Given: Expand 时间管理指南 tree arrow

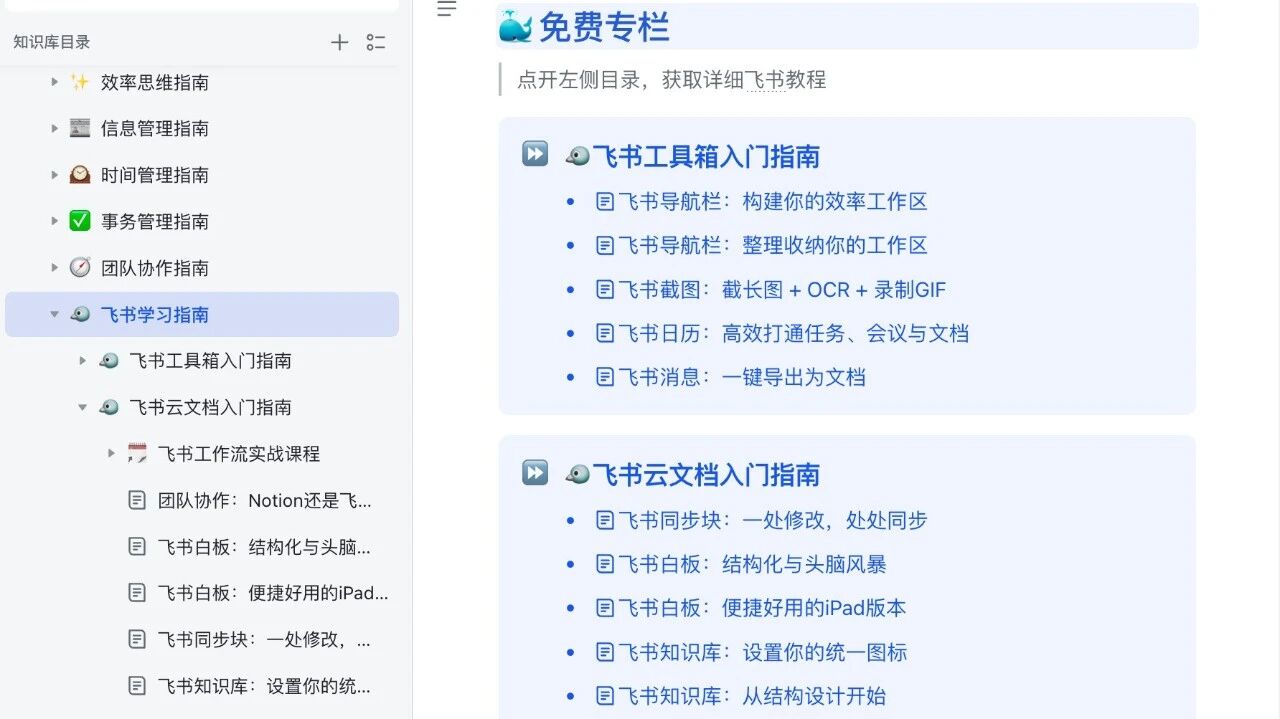Looking at the screenshot, I should tap(55, 175).
